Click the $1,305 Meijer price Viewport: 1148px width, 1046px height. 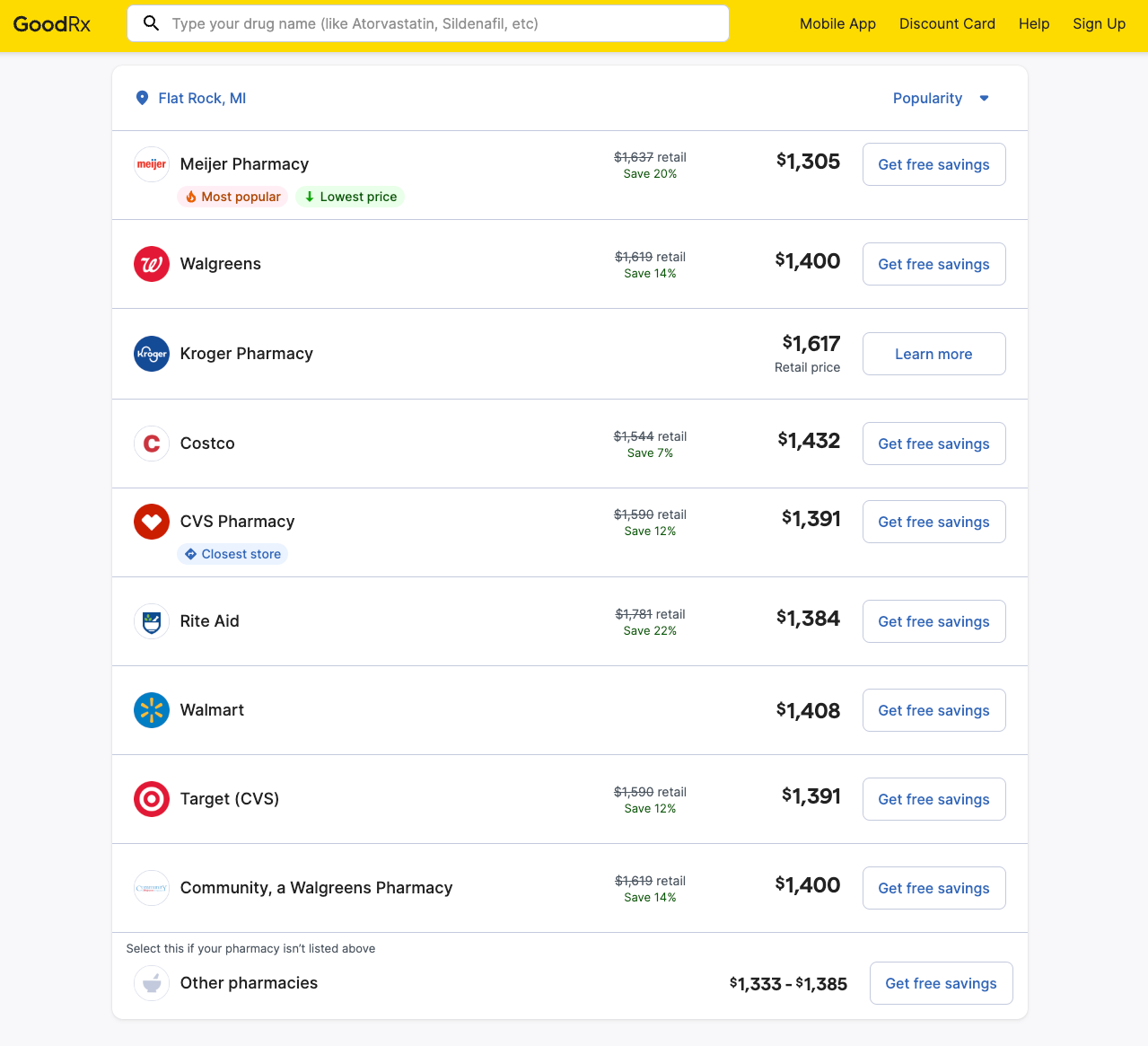(808, 162)
